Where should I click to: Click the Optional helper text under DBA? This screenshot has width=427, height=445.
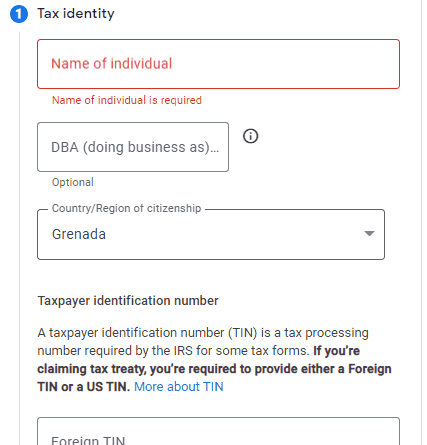tap(73, 182)
